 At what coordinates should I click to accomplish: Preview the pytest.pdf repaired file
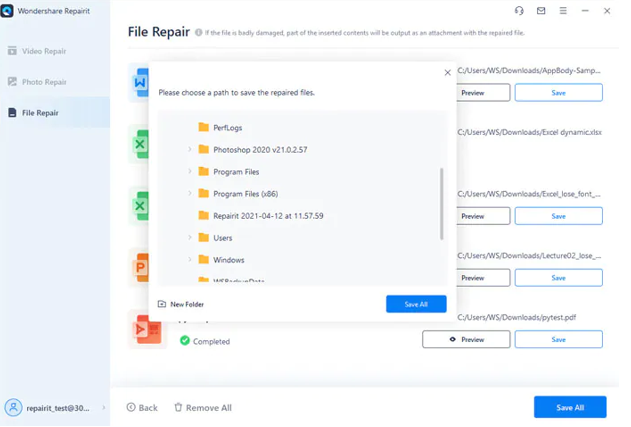pos(466,340)
